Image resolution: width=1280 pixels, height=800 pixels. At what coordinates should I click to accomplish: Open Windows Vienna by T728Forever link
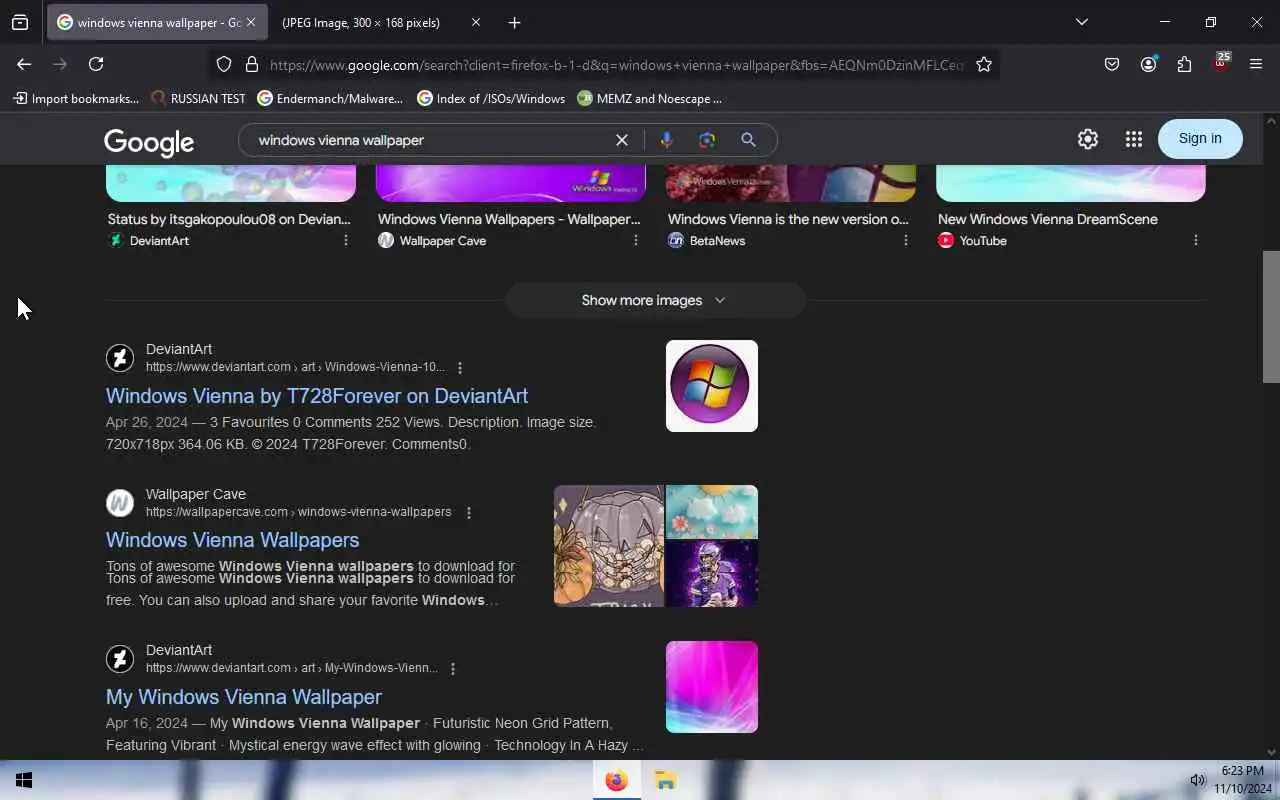click(x=317, y=396)
